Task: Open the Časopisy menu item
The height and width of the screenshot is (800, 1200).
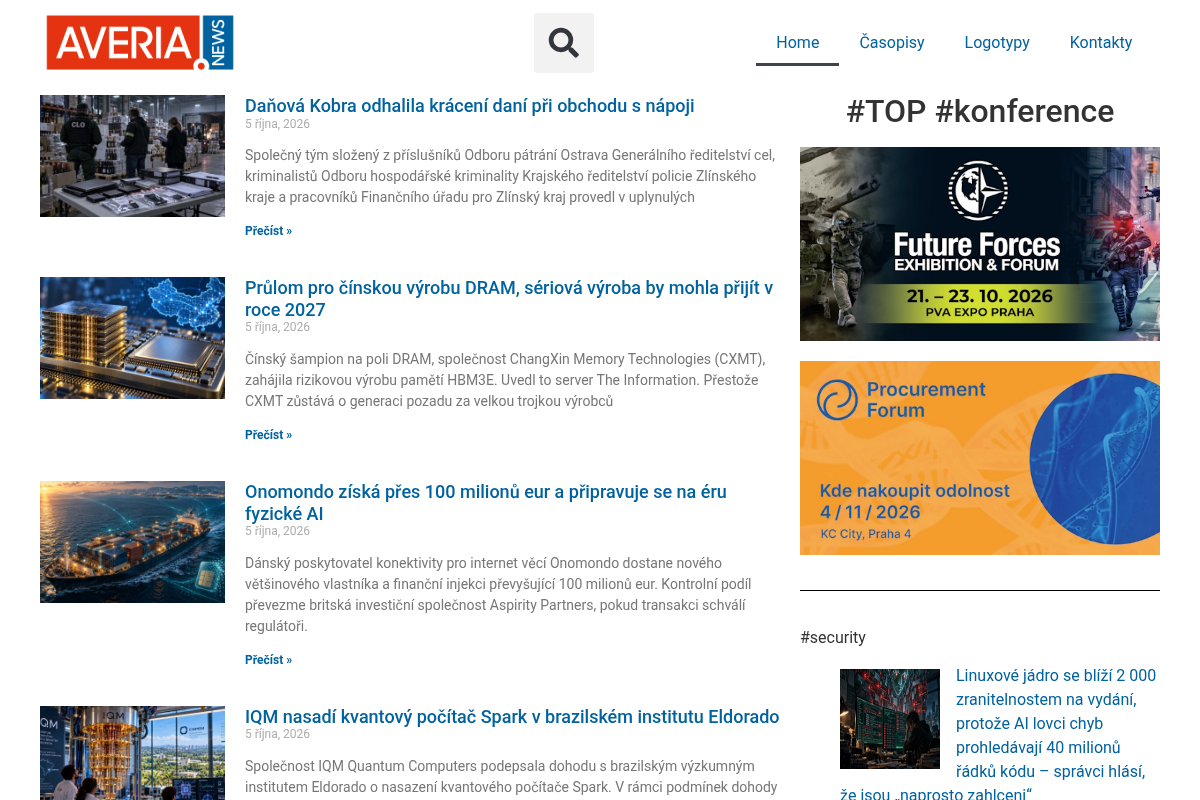Action: click(892, 42)
